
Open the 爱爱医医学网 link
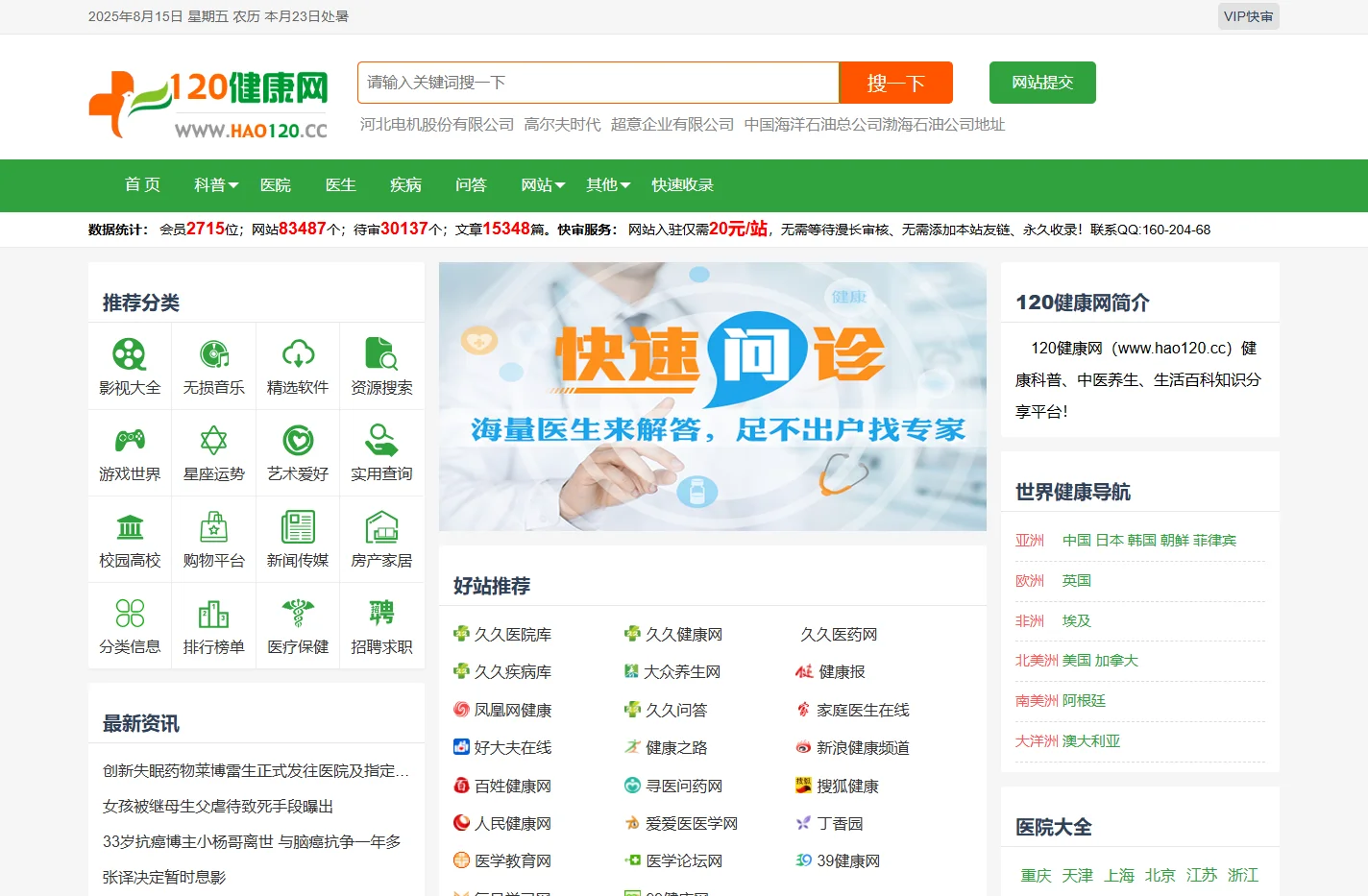692,823
